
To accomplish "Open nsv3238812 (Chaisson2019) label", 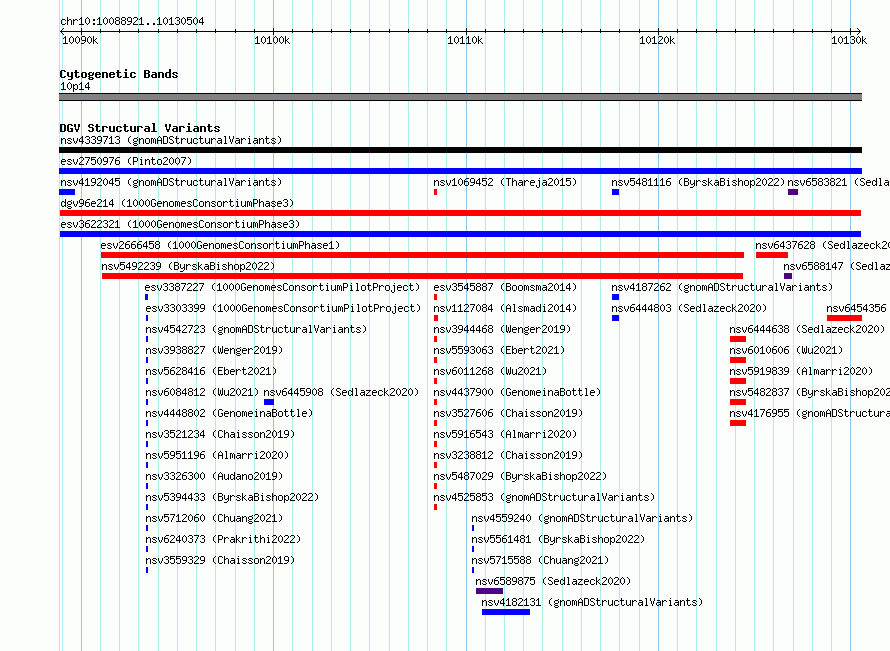I will pyautogui.click(x=508, y=455).
